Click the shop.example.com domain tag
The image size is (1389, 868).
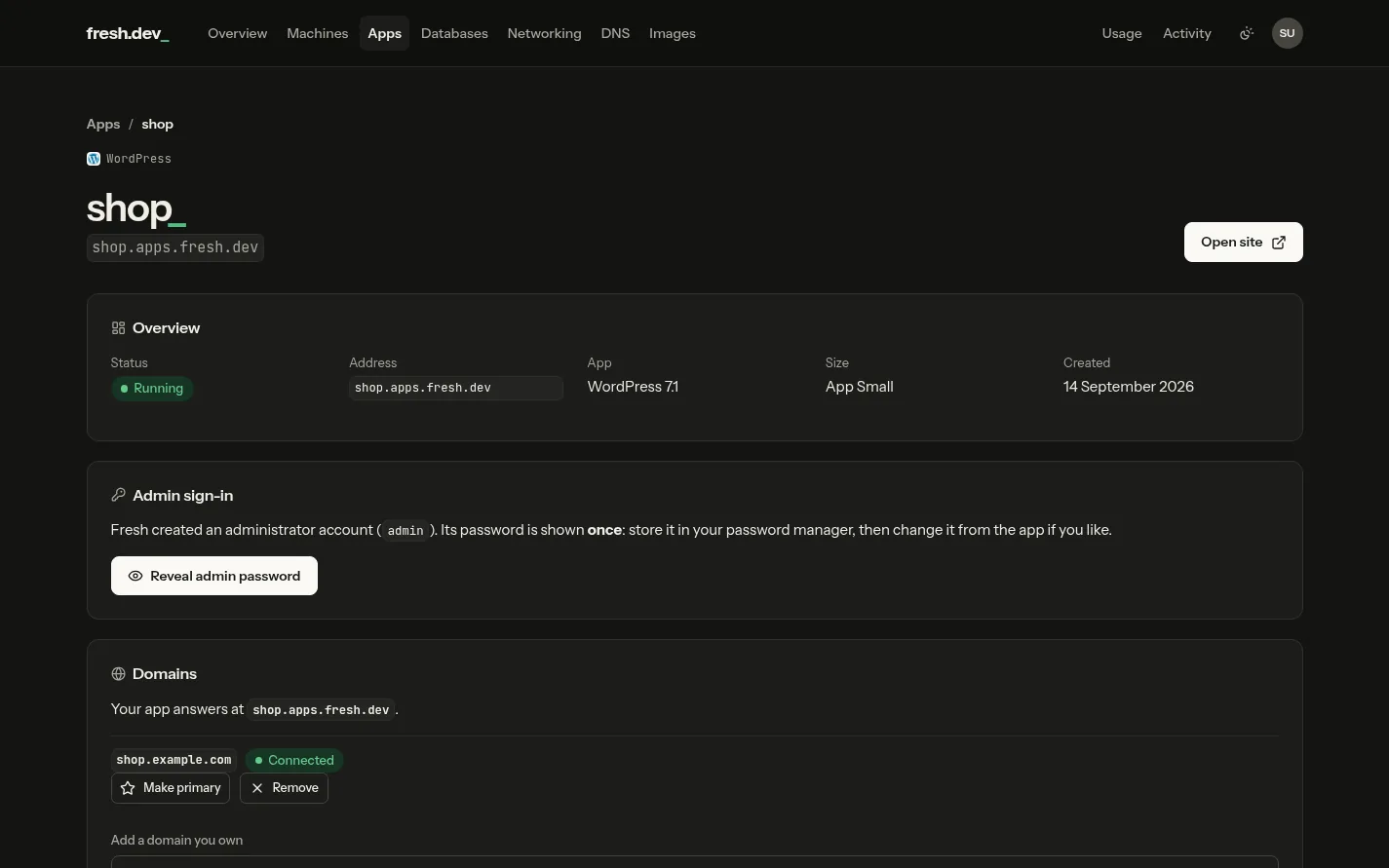174,760
